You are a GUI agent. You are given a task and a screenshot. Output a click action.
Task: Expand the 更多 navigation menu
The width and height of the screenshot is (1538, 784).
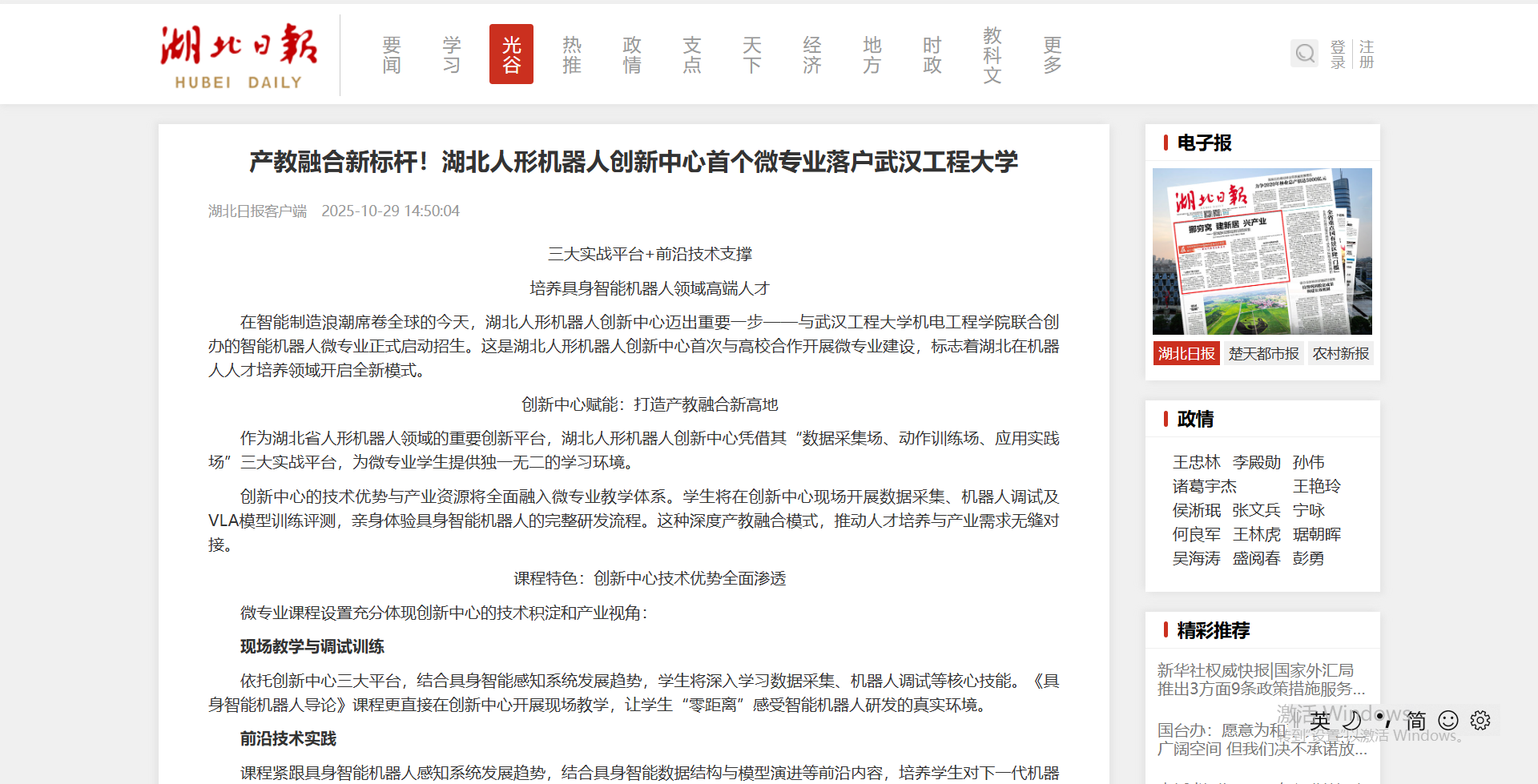[1053, 54]
